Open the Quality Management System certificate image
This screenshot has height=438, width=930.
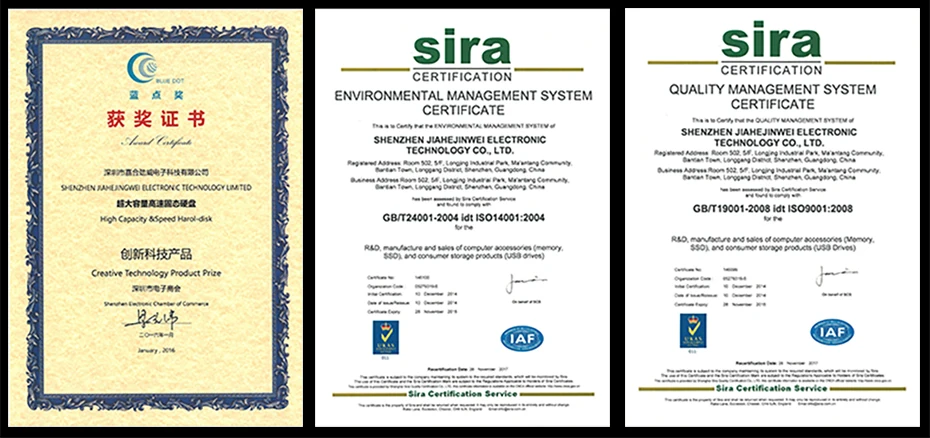tap(772, 217)
